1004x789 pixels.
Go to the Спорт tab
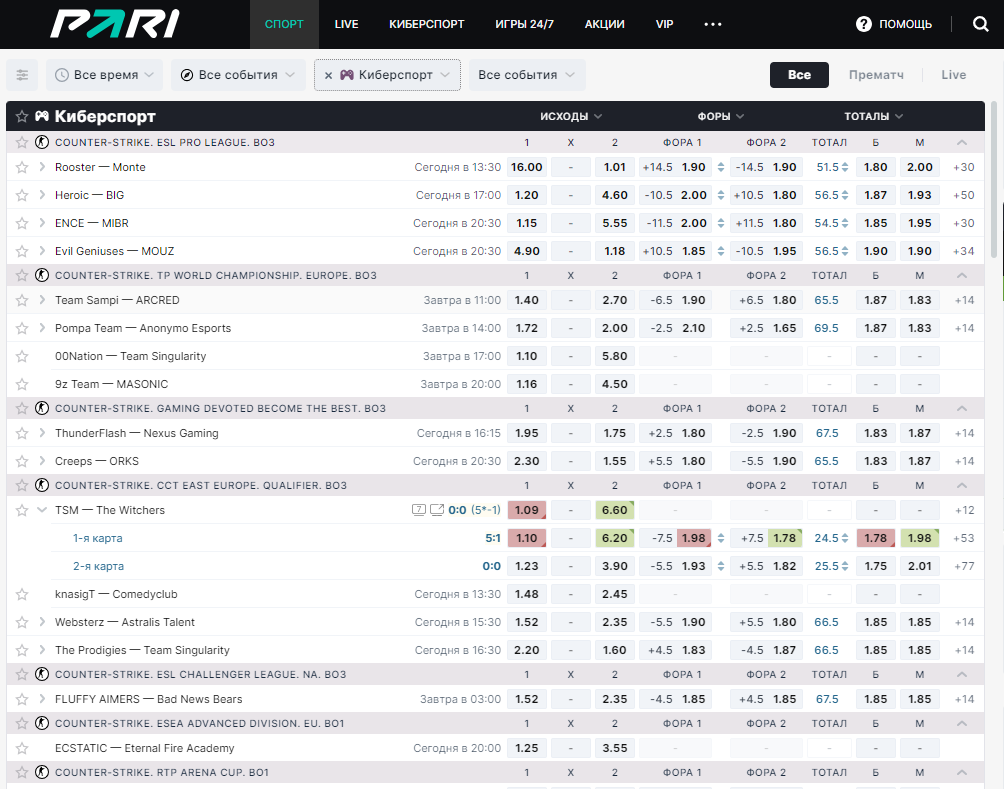point(284,24)
